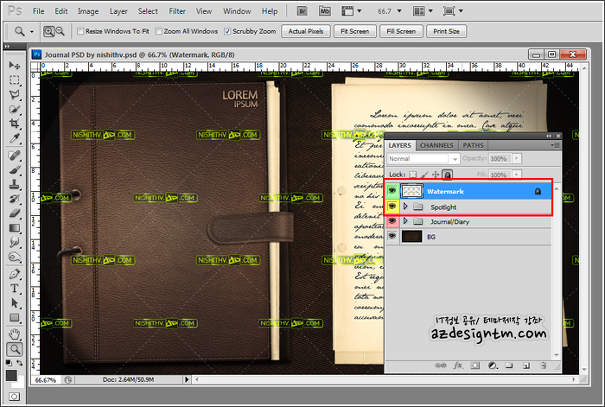The height and width of the screenshot is (407, 605).
Task: Select the History Brush tool
Action: coord(14,199)
